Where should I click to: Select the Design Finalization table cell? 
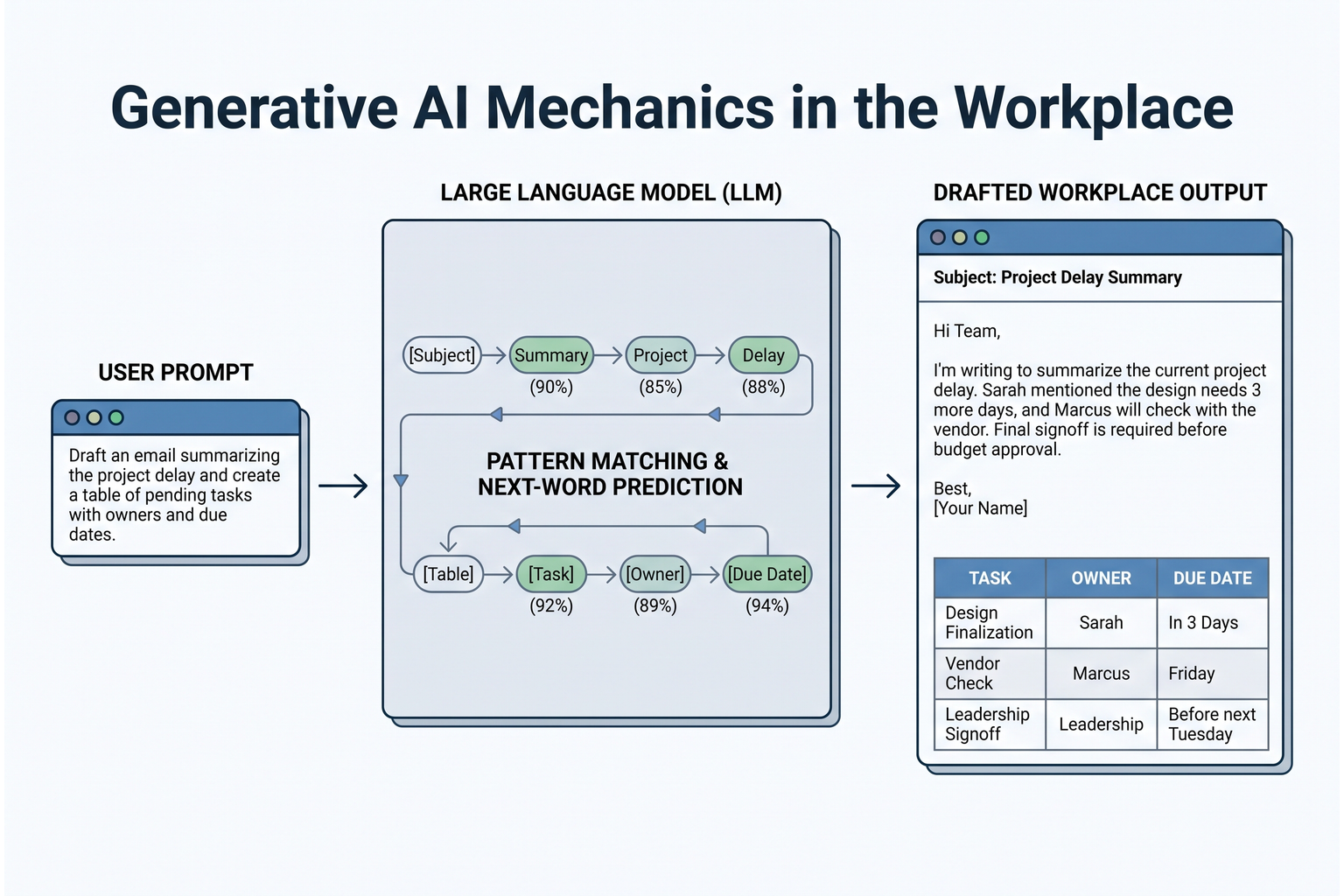[x=990, y=623]
